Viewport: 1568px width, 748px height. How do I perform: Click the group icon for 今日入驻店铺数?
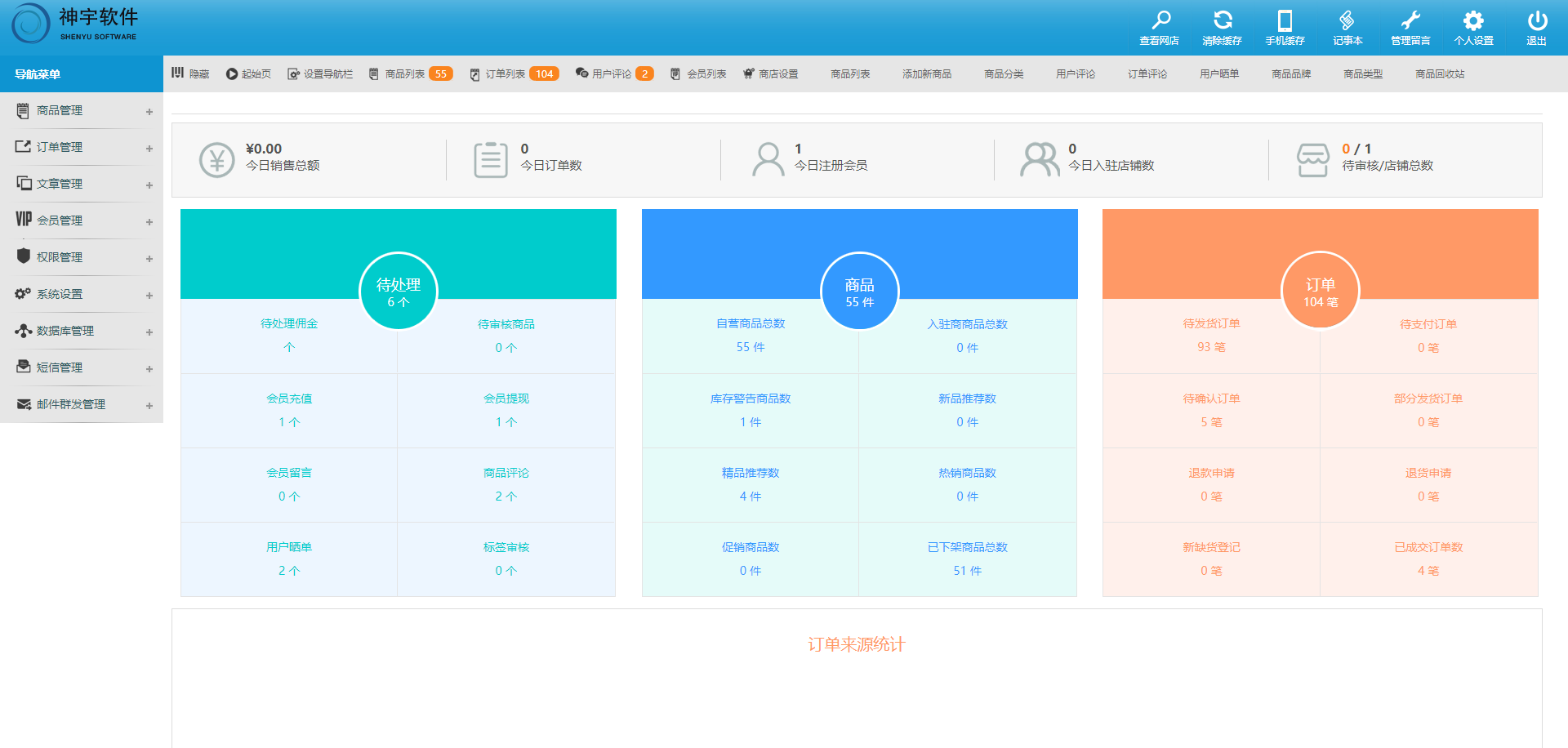[1040, 160]
